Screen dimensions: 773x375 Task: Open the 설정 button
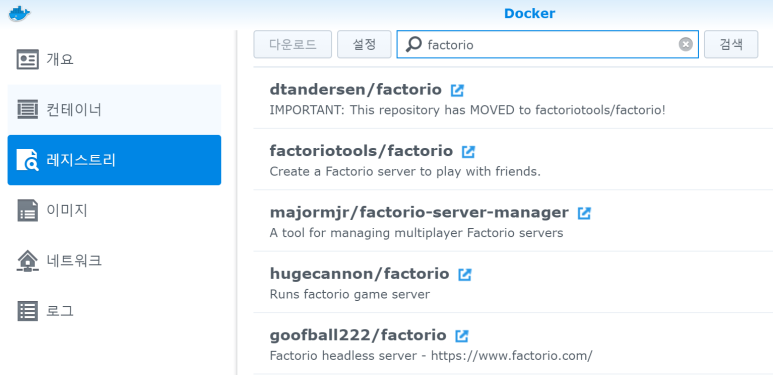[364, 44]
